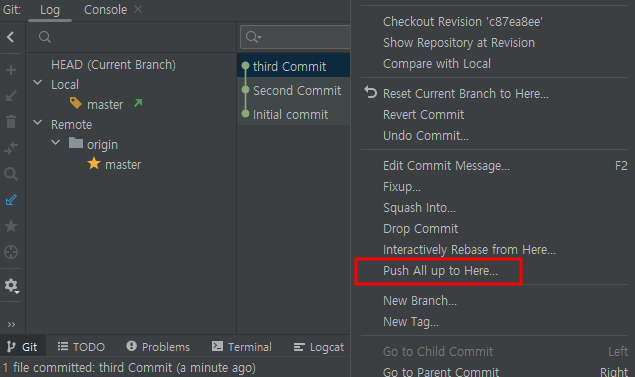Open the Problems tool window tab
Viewport: 635px width, 377px height.
(x=158, y=347)
